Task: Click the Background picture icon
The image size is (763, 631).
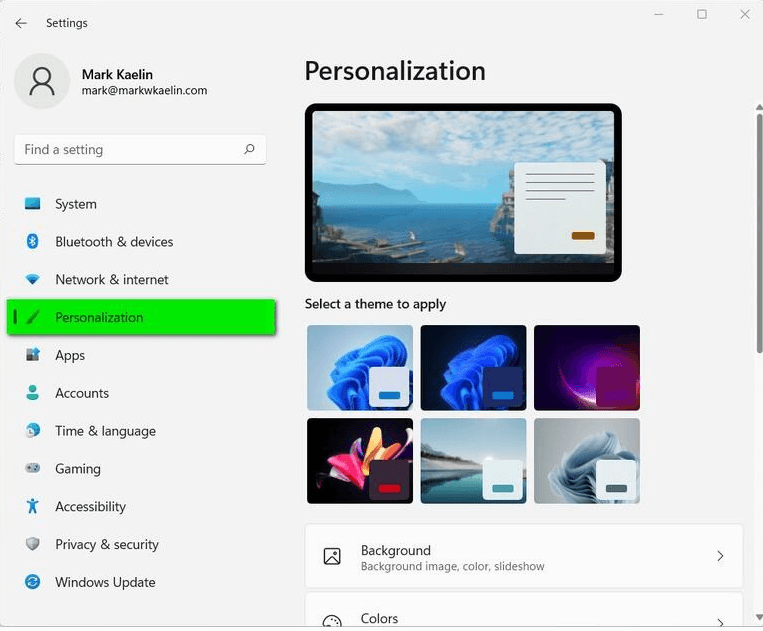Action: [332, 556]
